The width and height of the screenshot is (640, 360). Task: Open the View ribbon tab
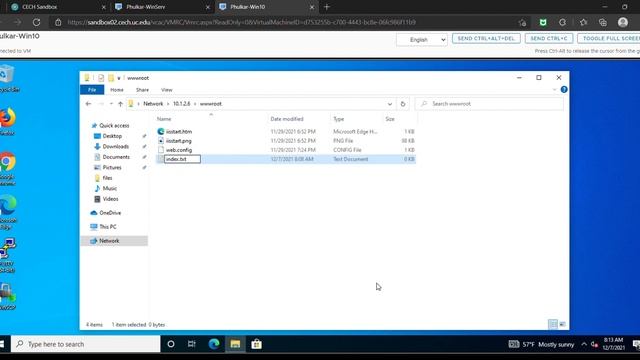click(167, 90)
